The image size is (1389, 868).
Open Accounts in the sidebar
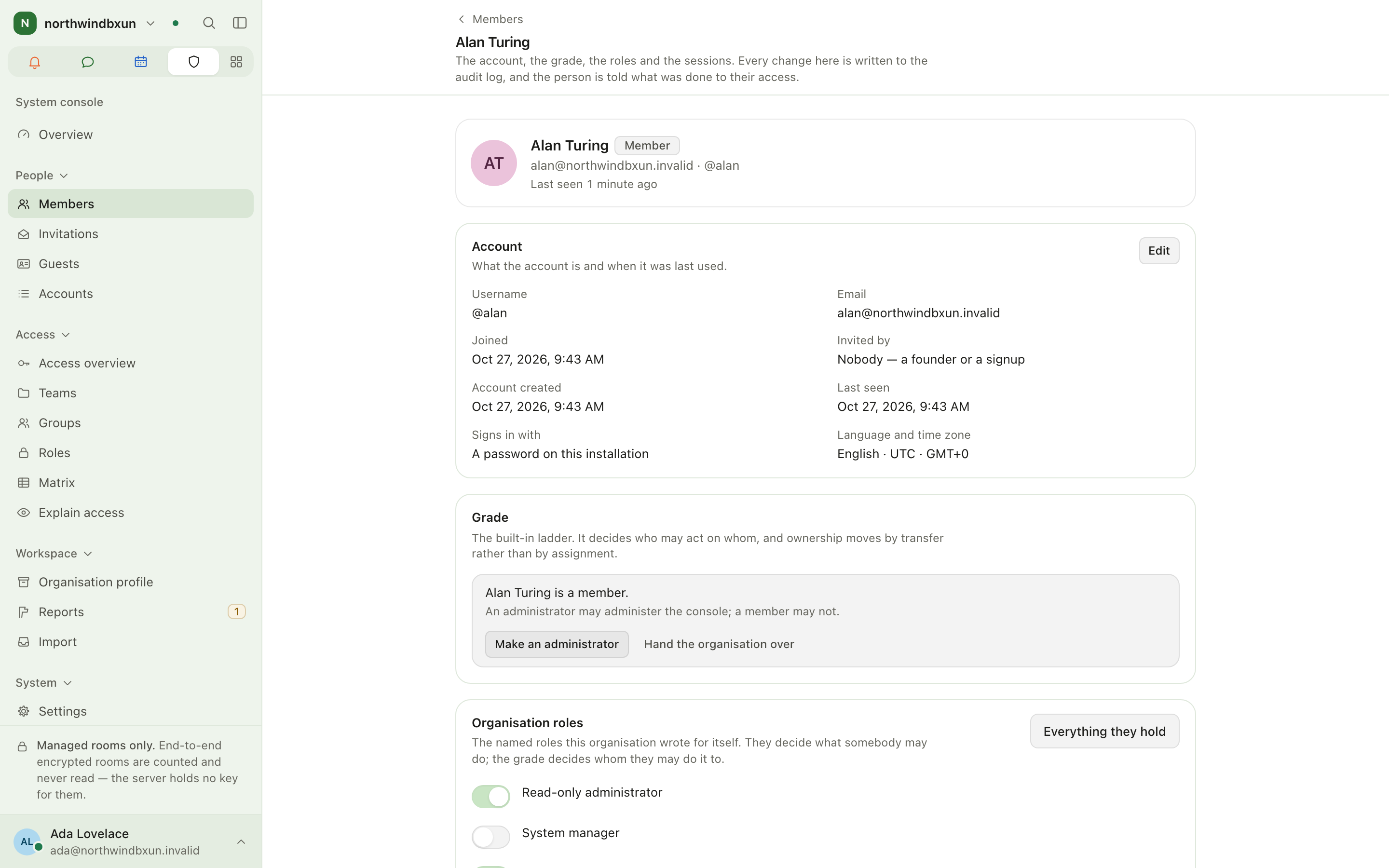(130, 294)
